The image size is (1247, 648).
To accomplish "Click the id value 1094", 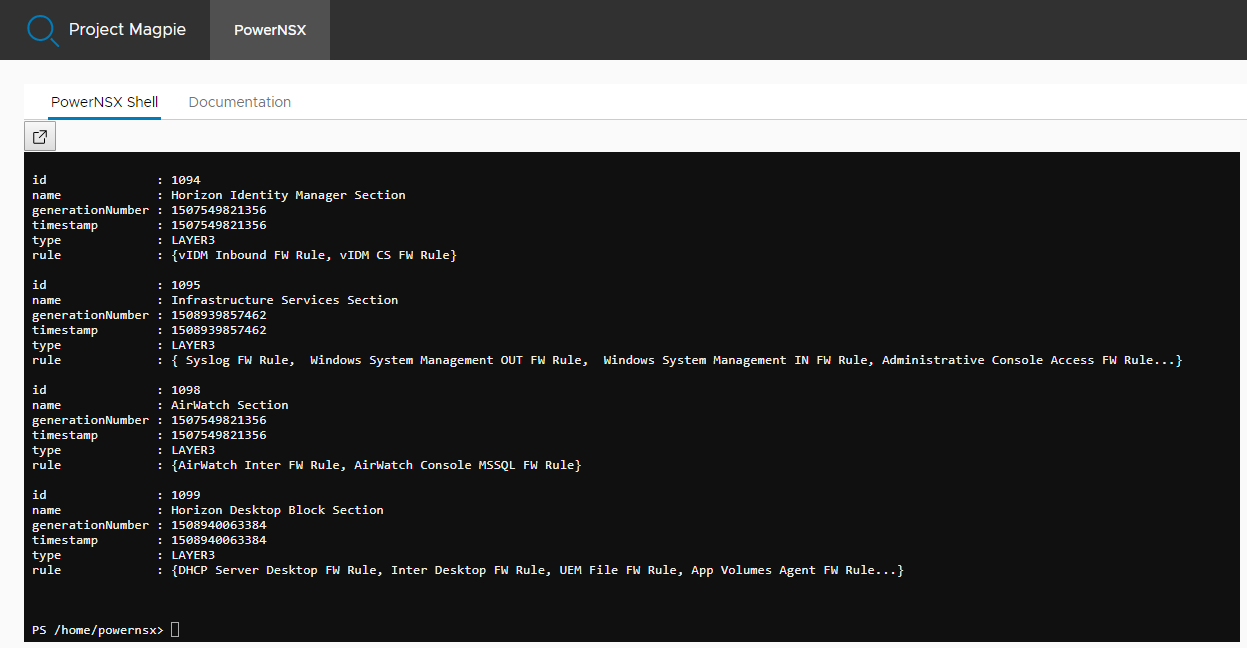I will 186,180.
